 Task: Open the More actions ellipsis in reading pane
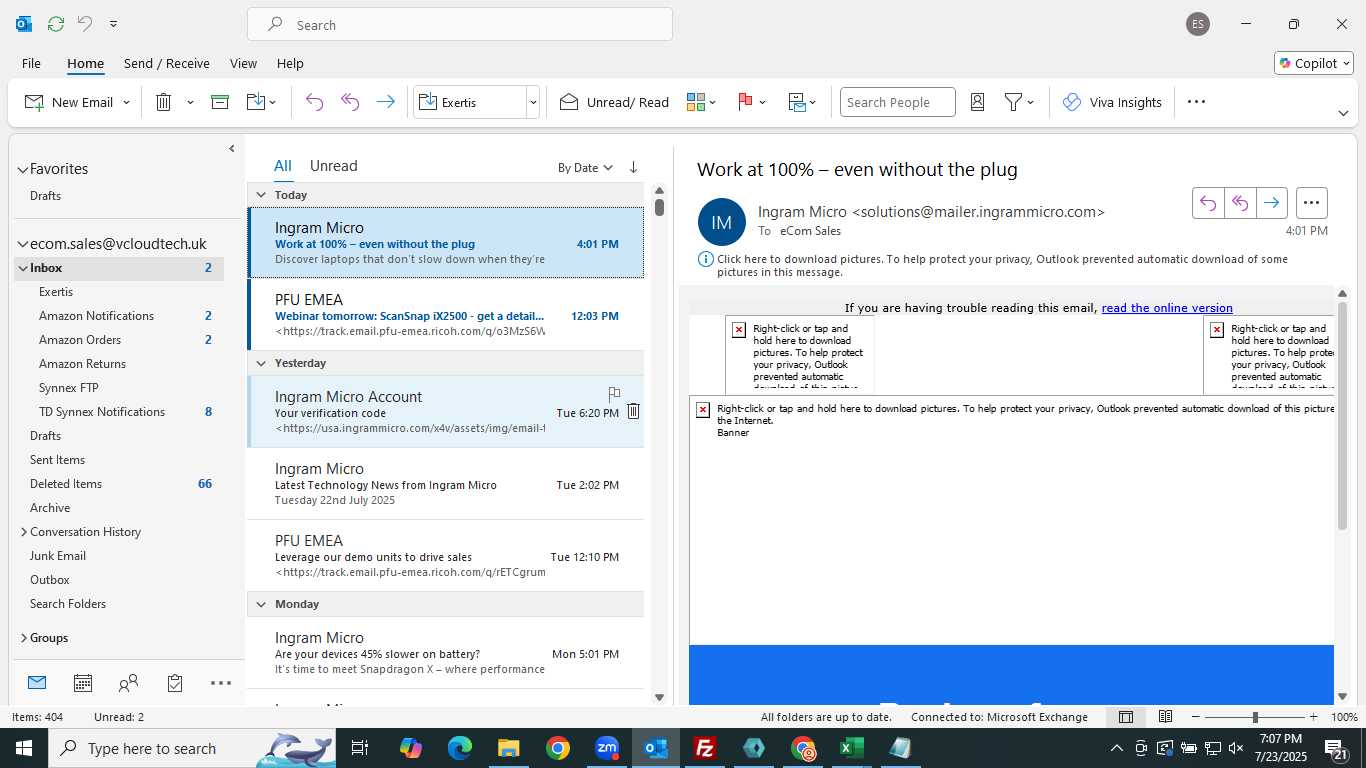1312,203
